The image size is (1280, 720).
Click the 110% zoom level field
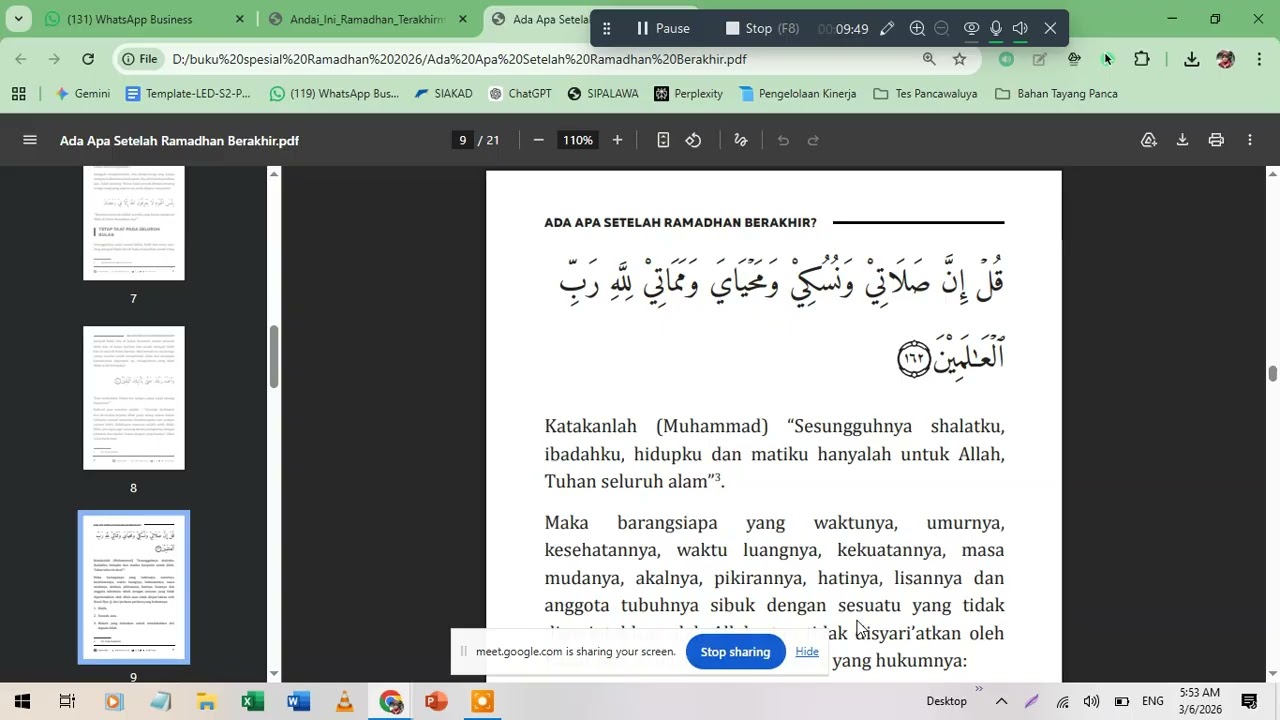pos(578,140)
